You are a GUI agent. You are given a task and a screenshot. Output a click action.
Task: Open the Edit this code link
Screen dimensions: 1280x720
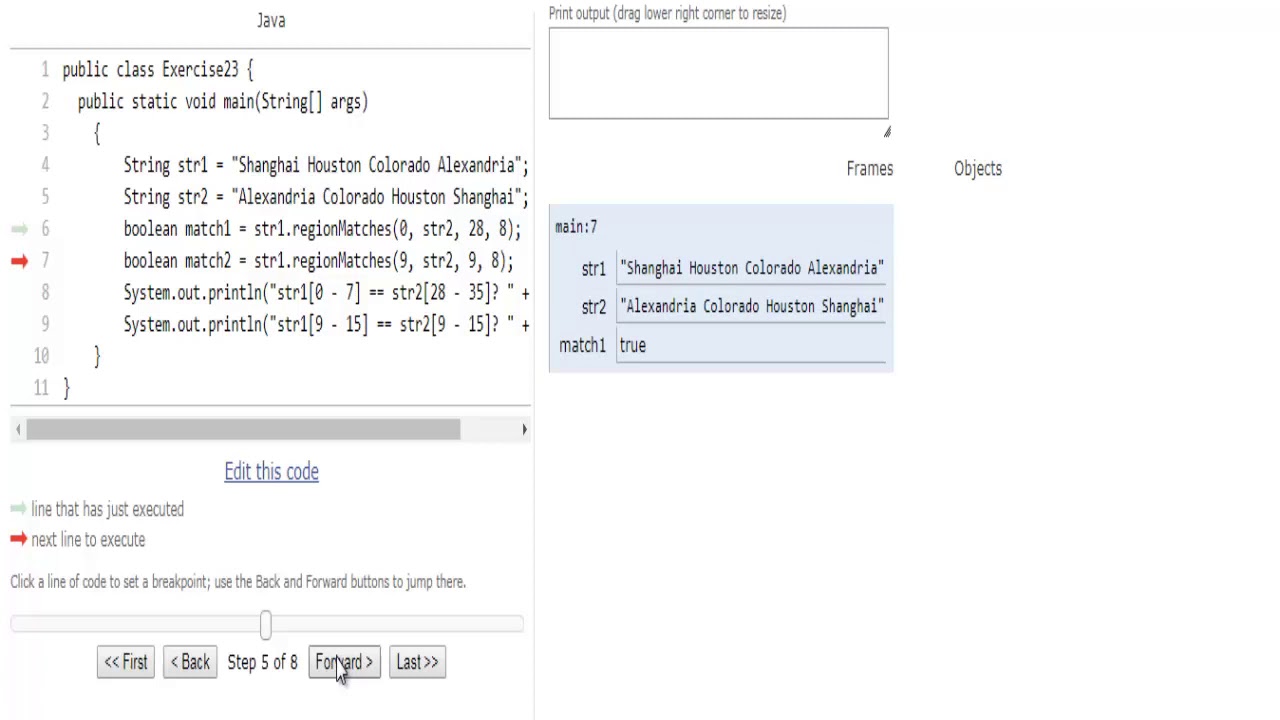271,472
